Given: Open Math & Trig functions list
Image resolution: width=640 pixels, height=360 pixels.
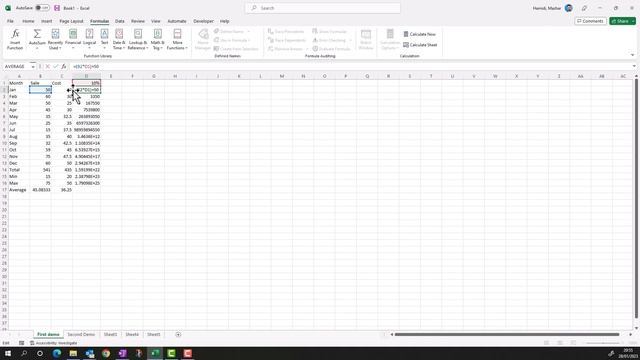Looking at the screenshot, I should click(158, 40).
